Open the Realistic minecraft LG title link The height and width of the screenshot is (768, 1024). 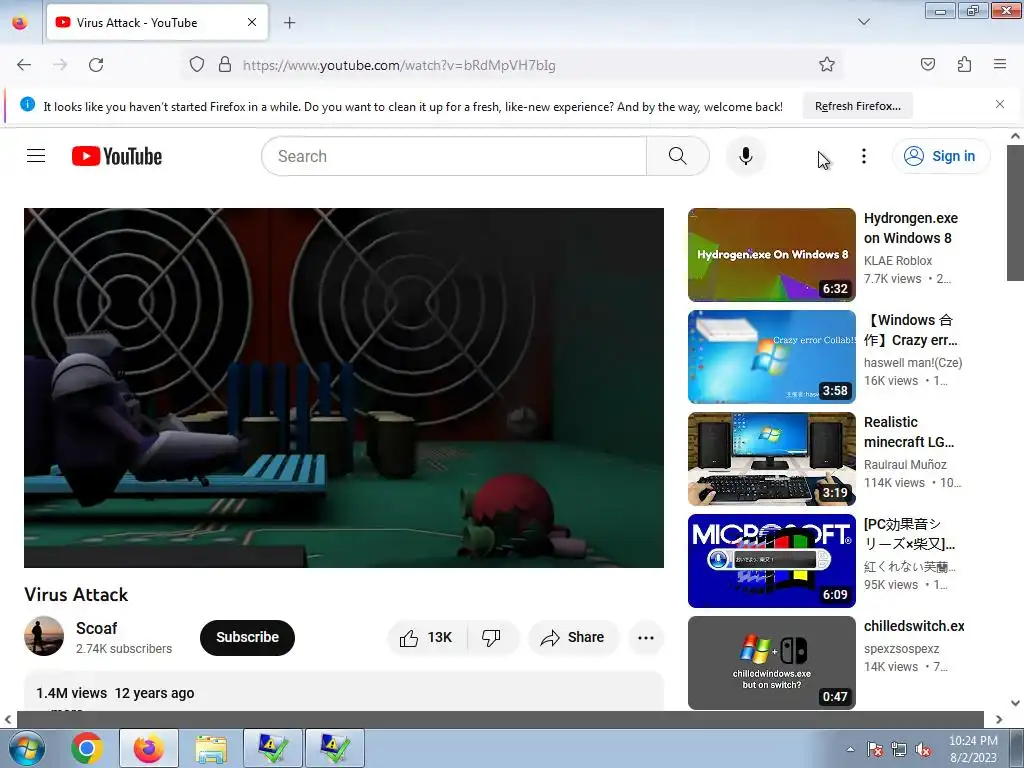point(909,432)
